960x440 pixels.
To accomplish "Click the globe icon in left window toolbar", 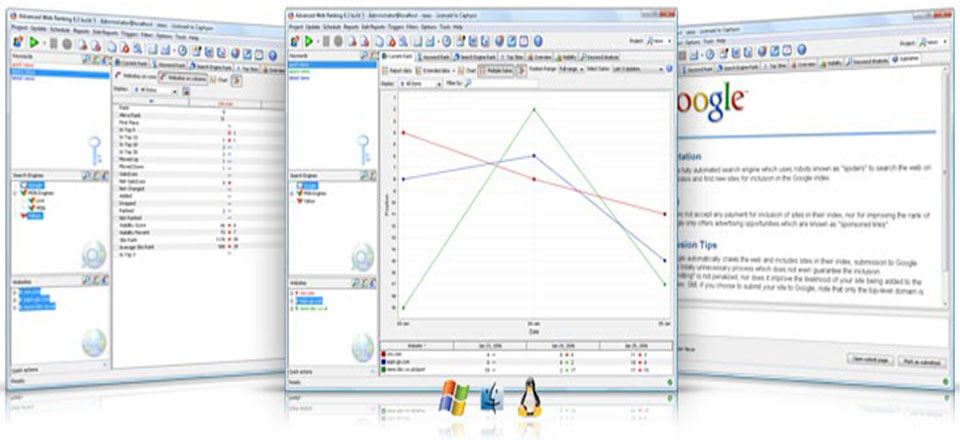I will click(x=234, y=52).
